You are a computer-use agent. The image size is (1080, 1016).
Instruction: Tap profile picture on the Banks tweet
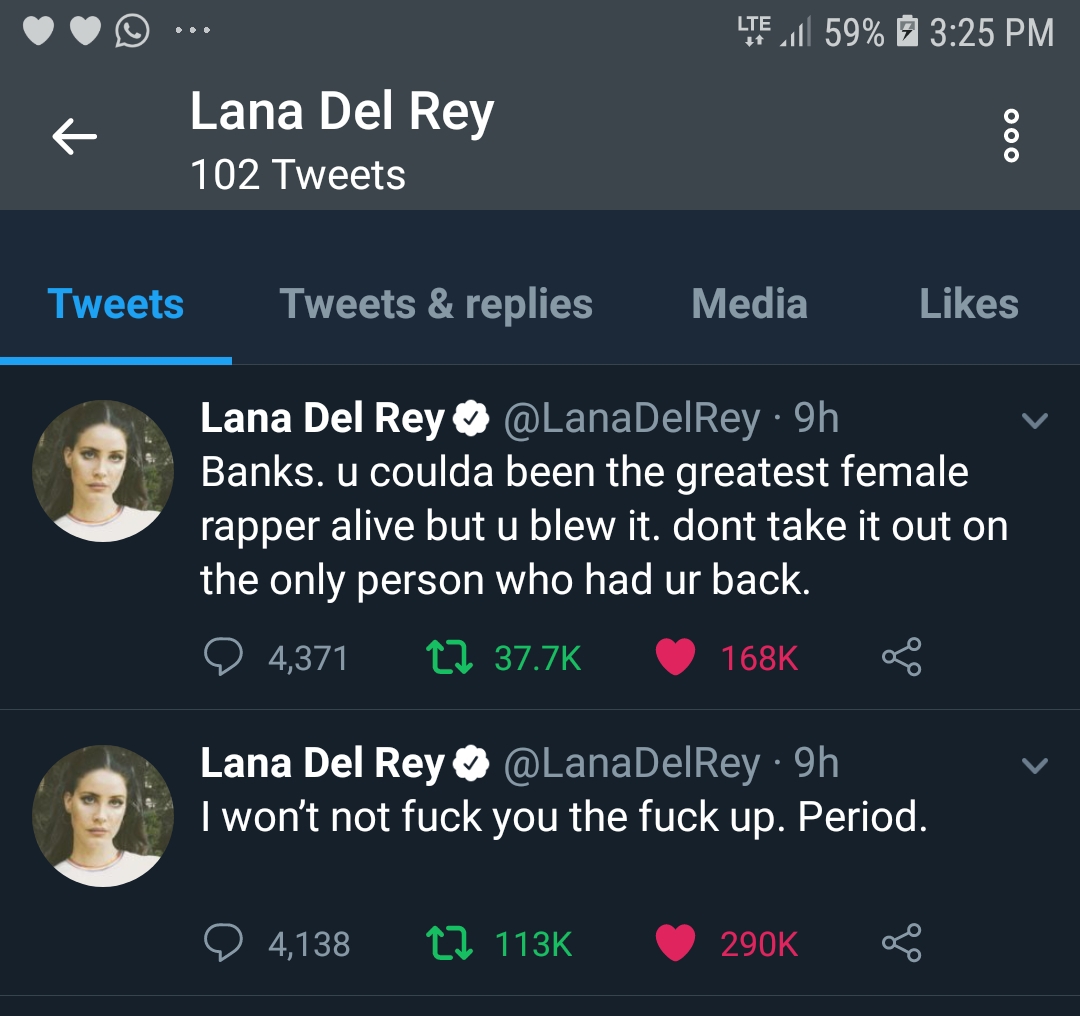[103, 471]
